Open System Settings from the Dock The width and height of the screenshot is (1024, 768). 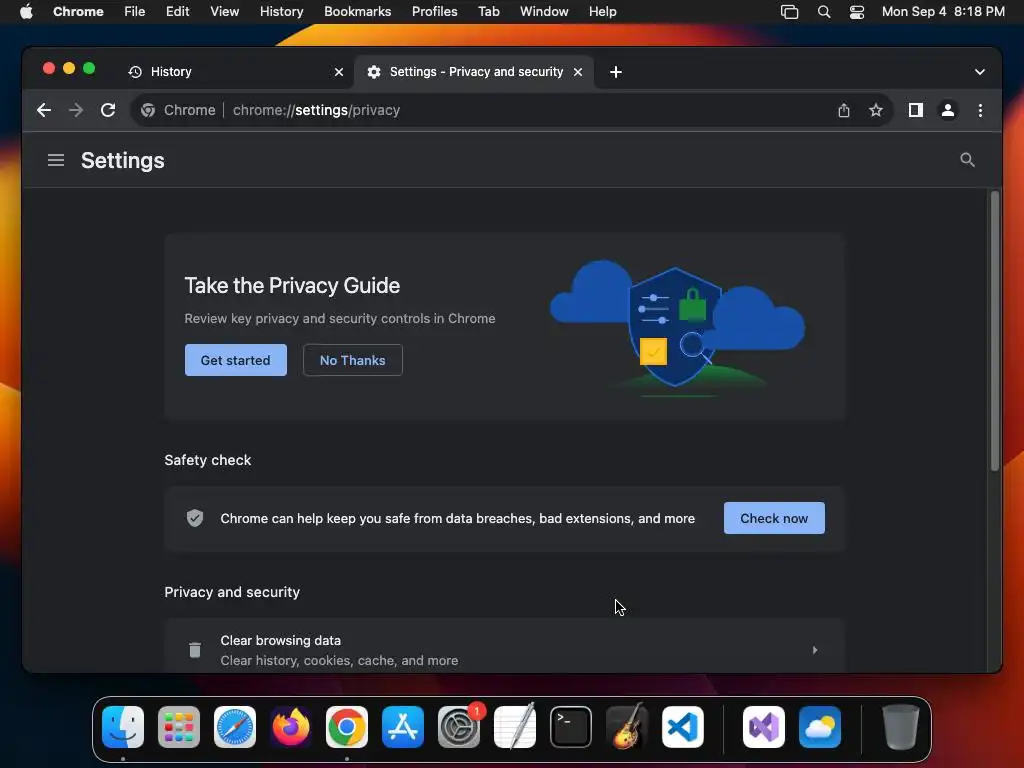click(459, 727)
